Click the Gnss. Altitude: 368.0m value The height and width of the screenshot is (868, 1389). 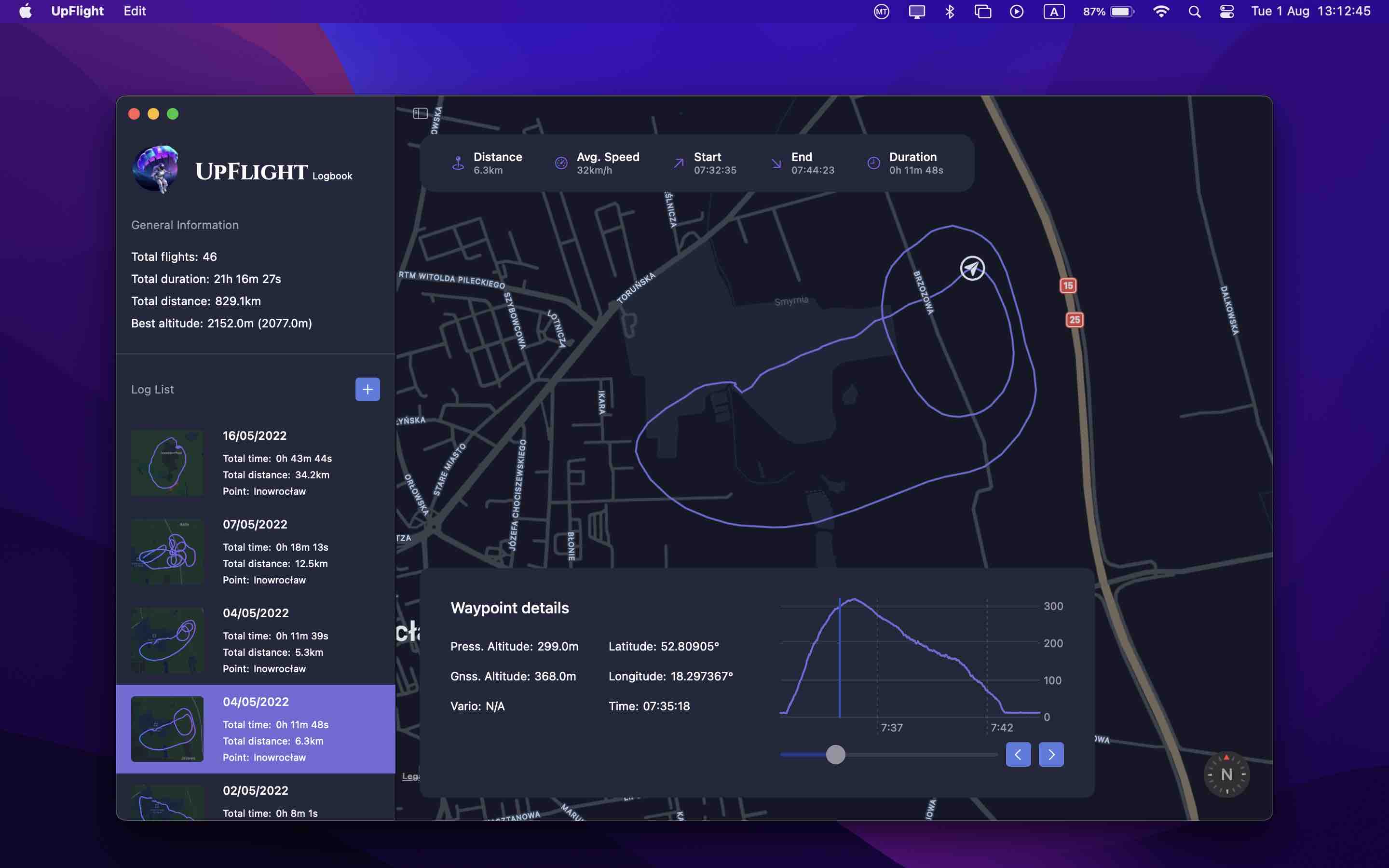click(513, 676)
